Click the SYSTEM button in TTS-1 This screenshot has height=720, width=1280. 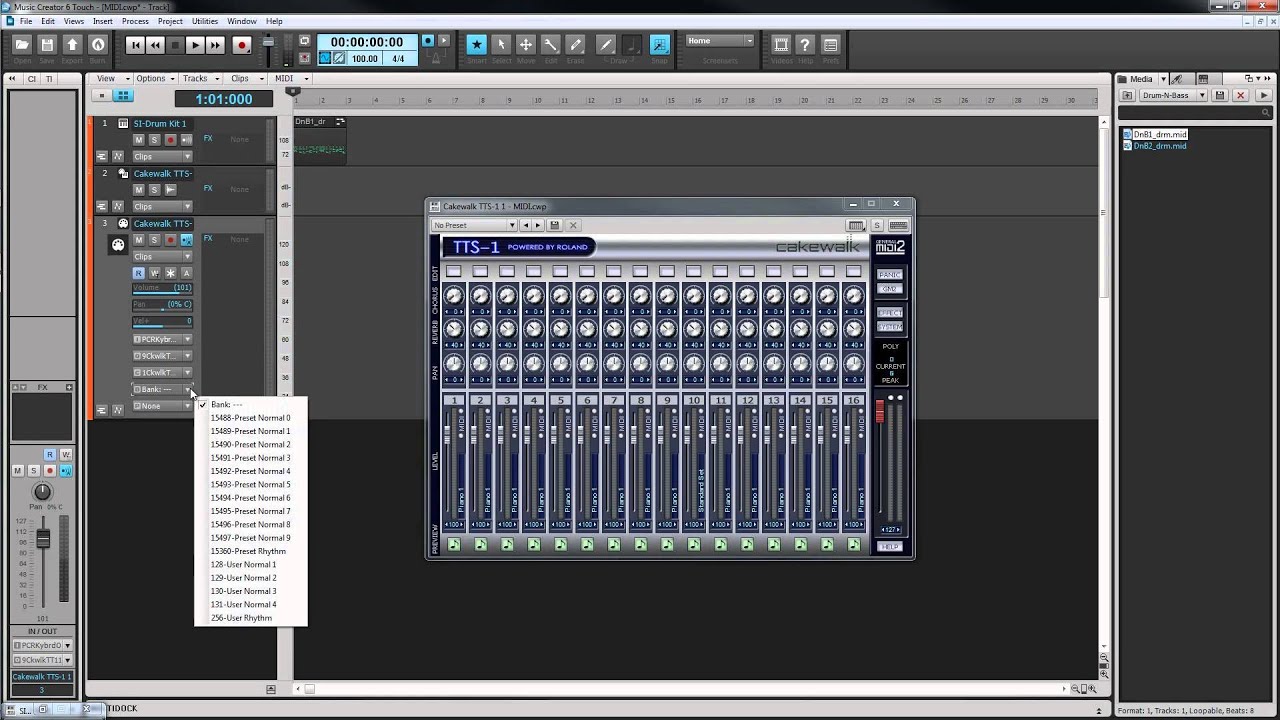point(889,327)
